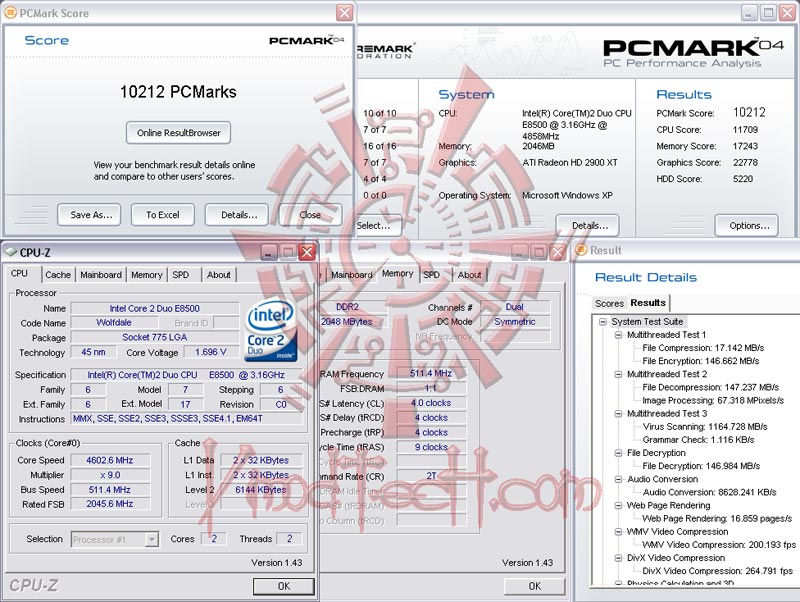
Task: Collapse the File Decryption node
Action: pyautogui.click(x=618, y=453)
